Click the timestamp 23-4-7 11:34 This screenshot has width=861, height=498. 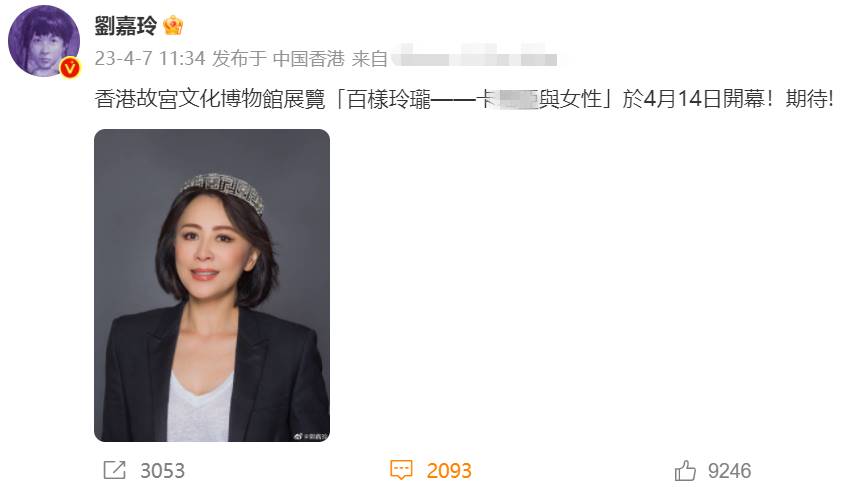(x=150, y=58)
